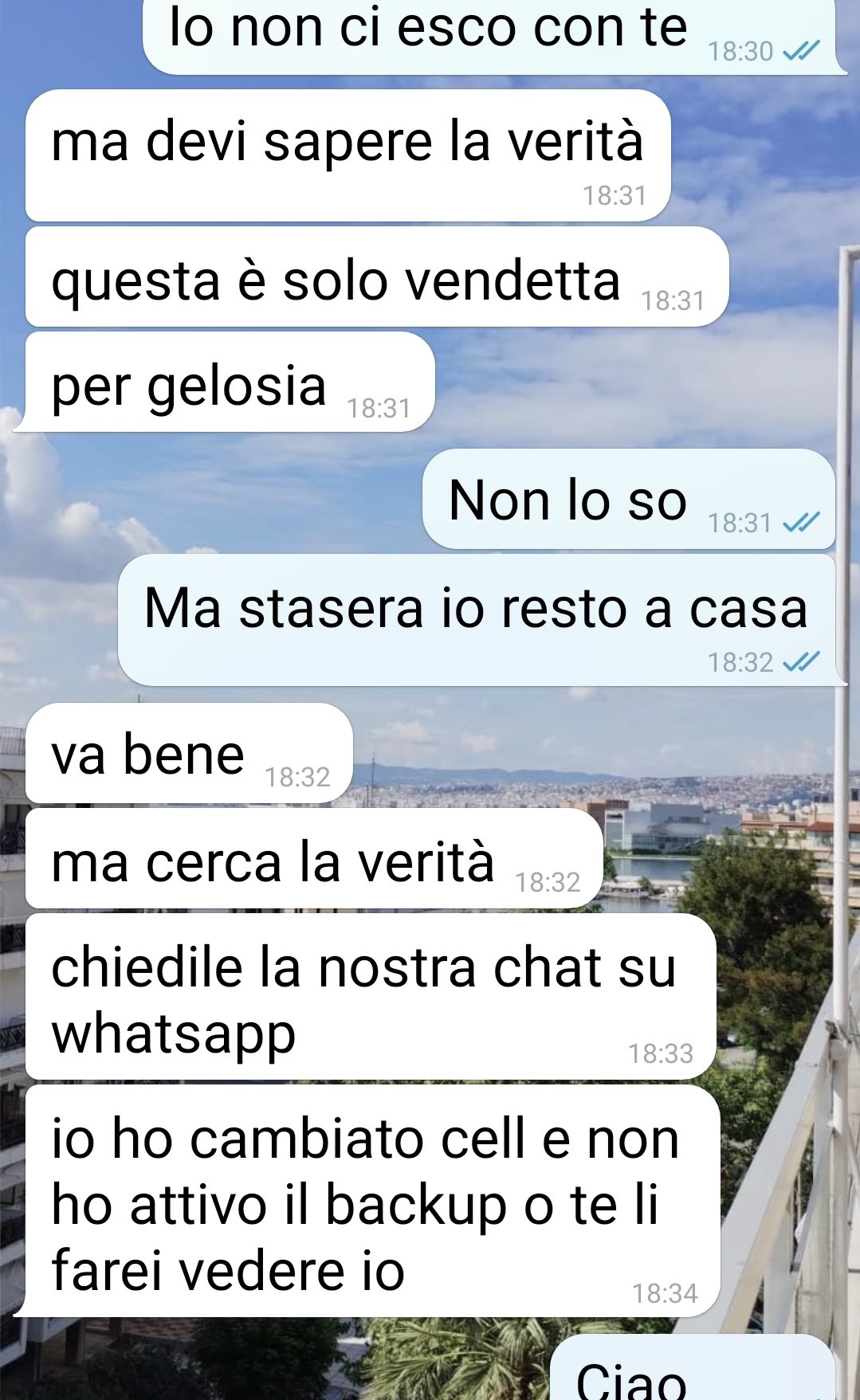
Task: Tap the 18:31 timestamp beside 'per gelosia'
Action: (x=379, y=408)
